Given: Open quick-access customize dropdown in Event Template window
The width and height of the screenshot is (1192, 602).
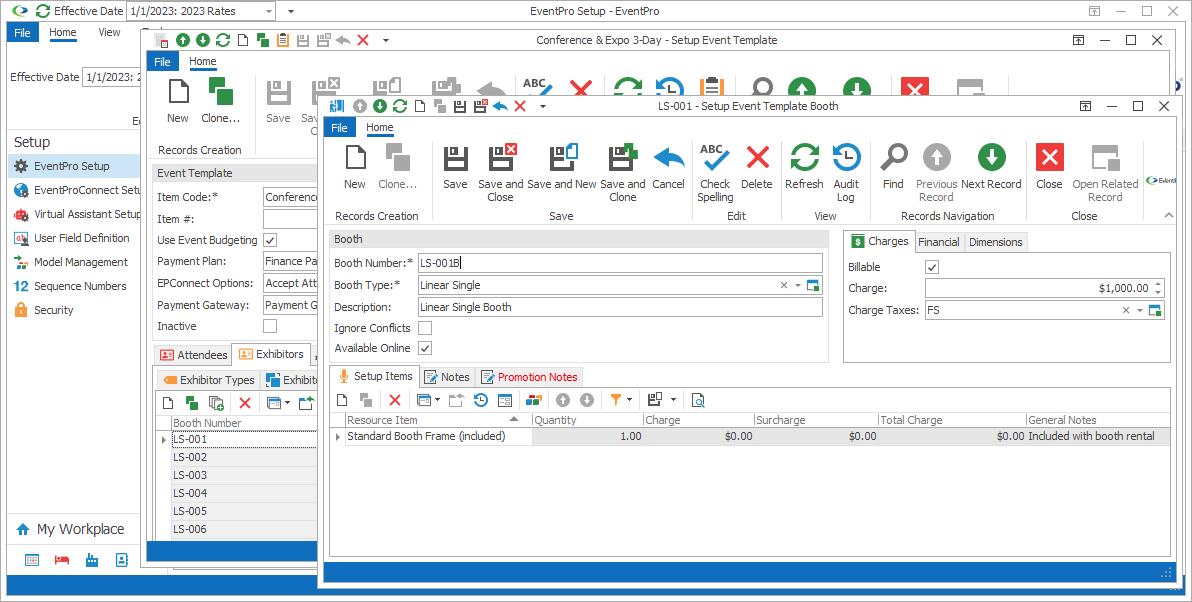Looking at the screenshot, I should click(385, 40).
